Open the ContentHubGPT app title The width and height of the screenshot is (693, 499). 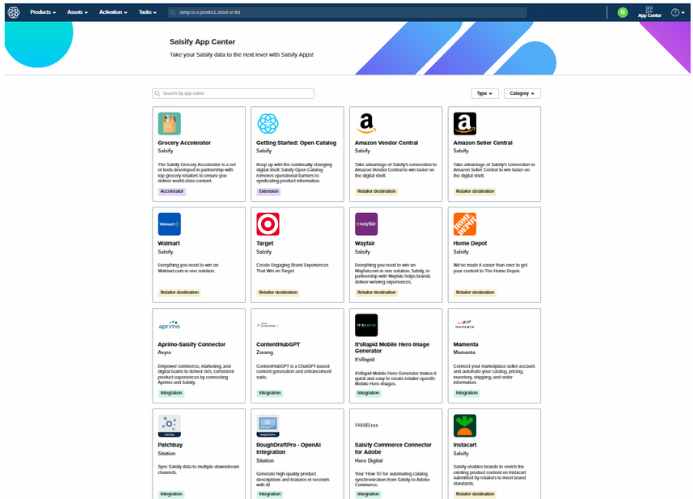tap(279, 345)
